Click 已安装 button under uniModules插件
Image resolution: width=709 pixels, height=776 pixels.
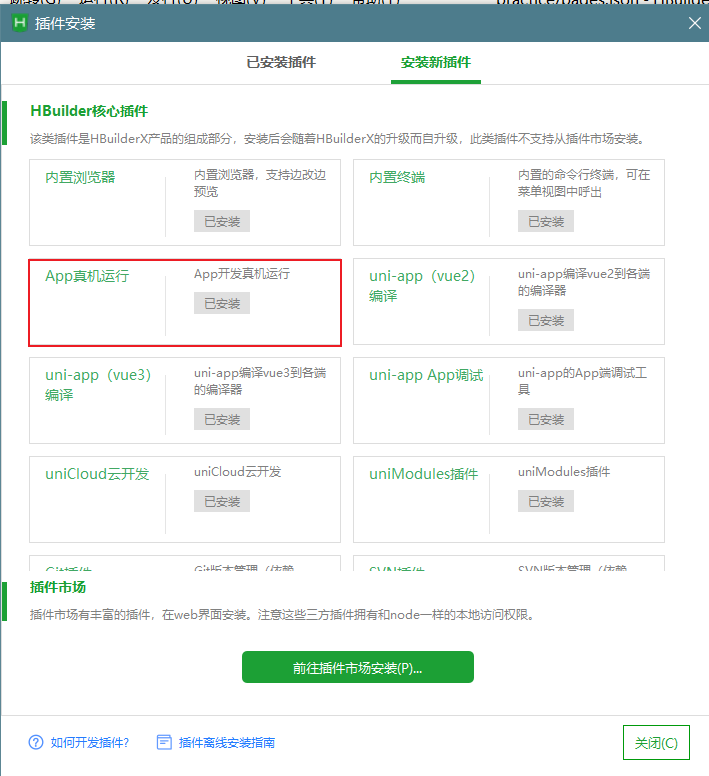tap(546, 501)
